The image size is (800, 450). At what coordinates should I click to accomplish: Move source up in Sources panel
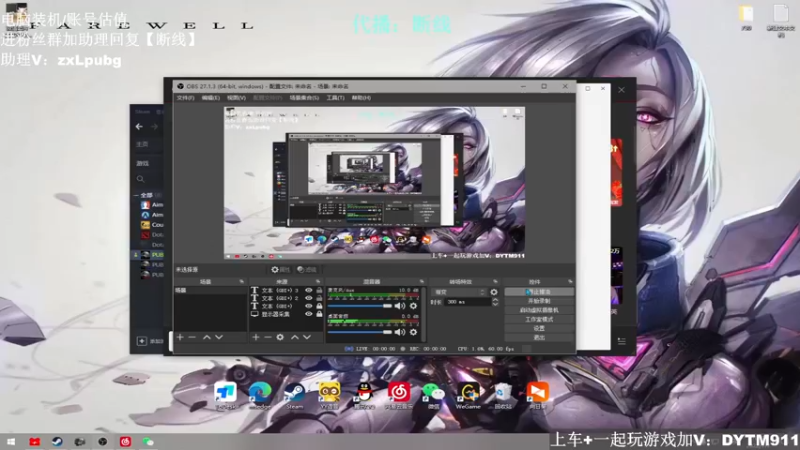(295, 337)
